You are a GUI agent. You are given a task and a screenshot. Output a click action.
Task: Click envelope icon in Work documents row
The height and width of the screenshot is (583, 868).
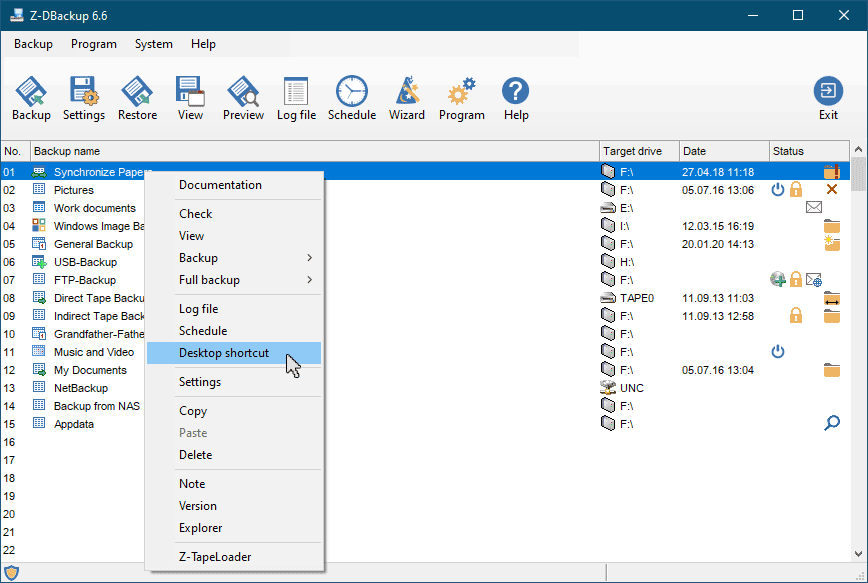(814, 208)
